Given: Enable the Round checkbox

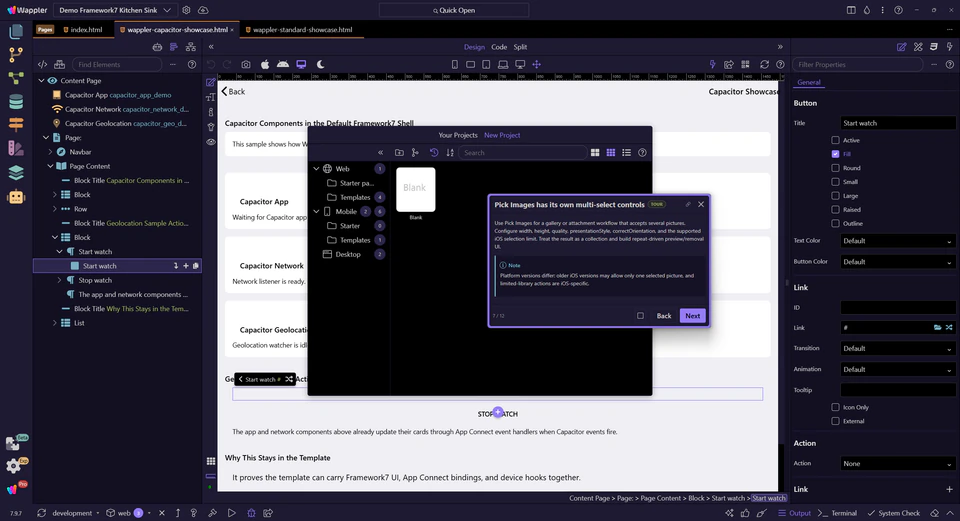Looking at the screenshot, I should [835, 168].
